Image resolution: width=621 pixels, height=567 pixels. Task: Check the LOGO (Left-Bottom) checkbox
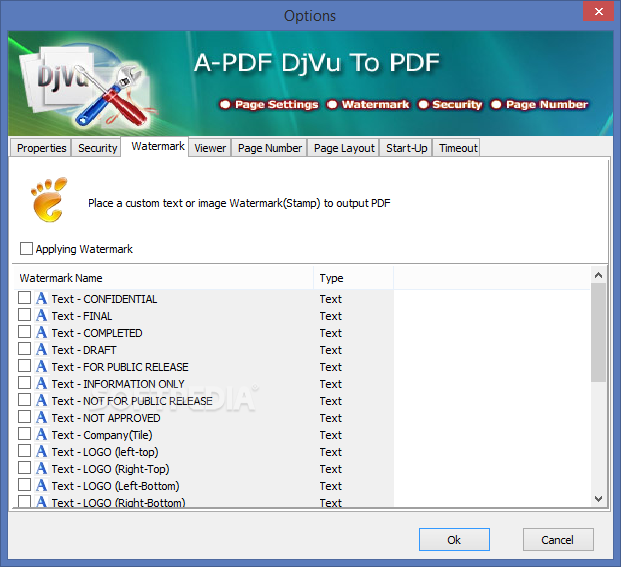[x=25, y=485]
